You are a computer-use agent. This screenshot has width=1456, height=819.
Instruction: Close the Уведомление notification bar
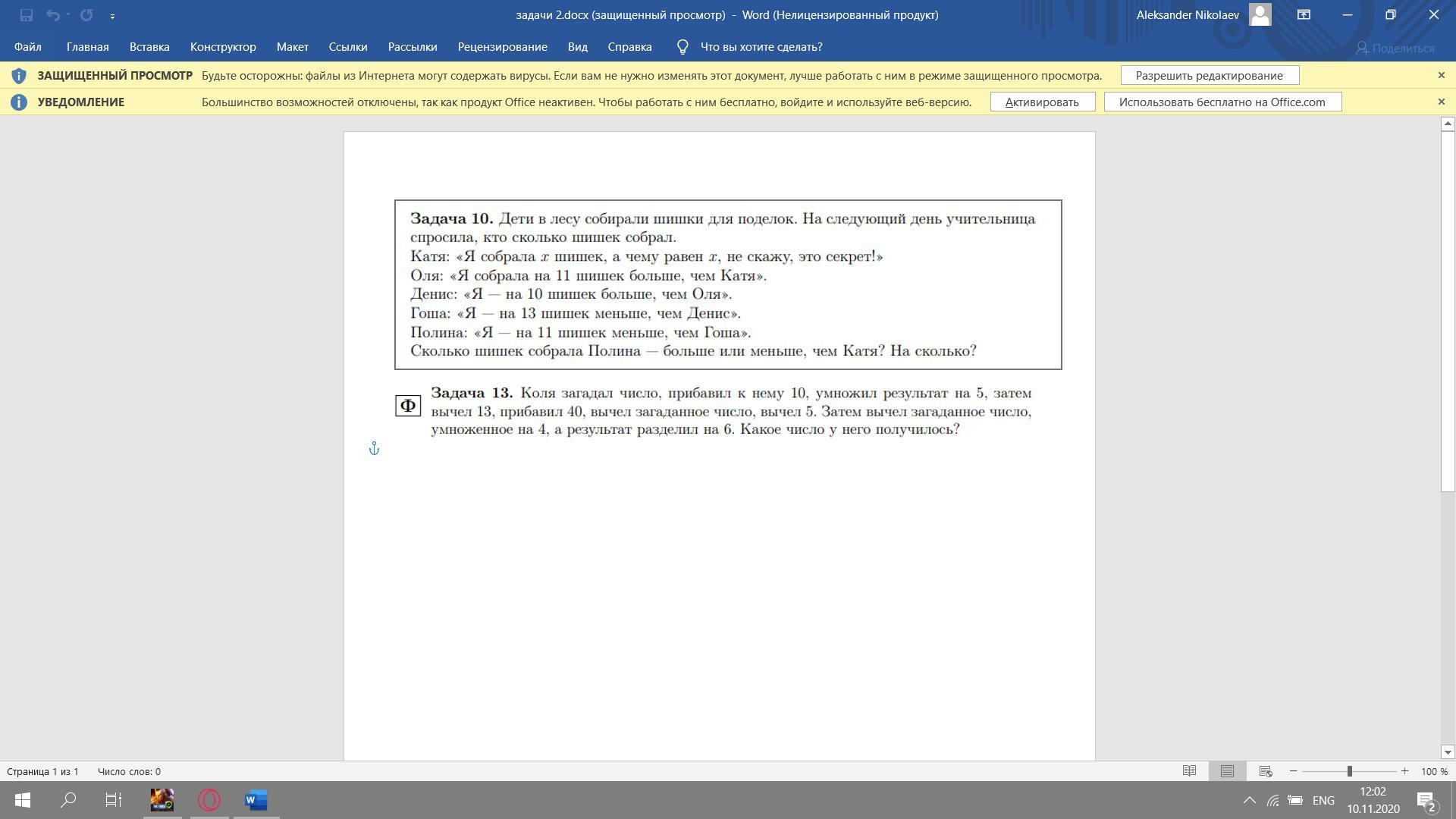[1442, 102]
